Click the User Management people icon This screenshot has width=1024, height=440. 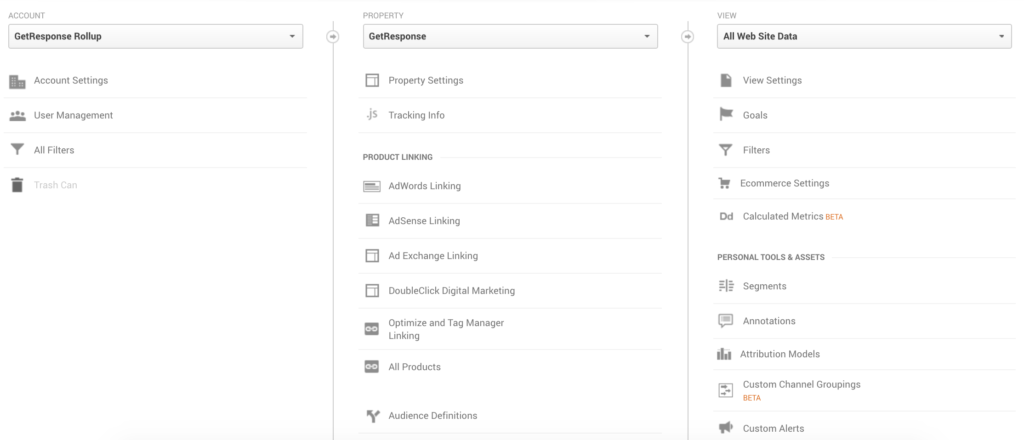point(17,116)
